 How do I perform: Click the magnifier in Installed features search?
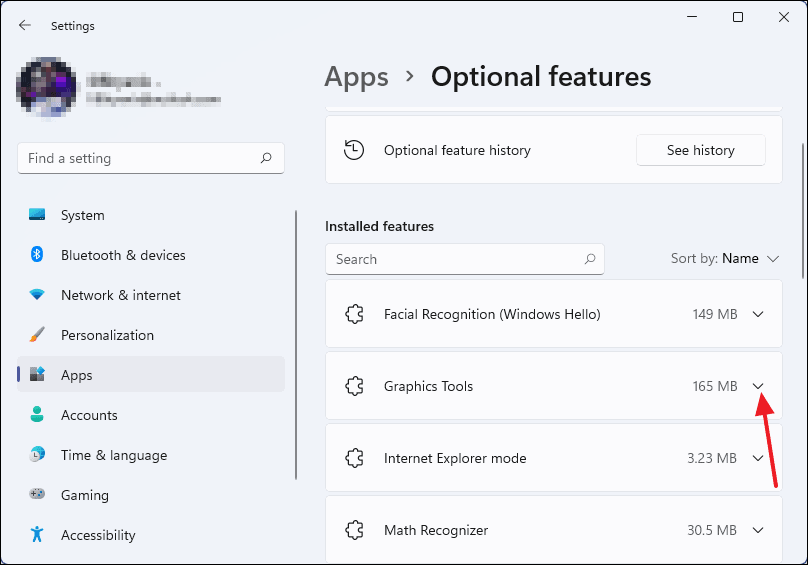[590, 259]
